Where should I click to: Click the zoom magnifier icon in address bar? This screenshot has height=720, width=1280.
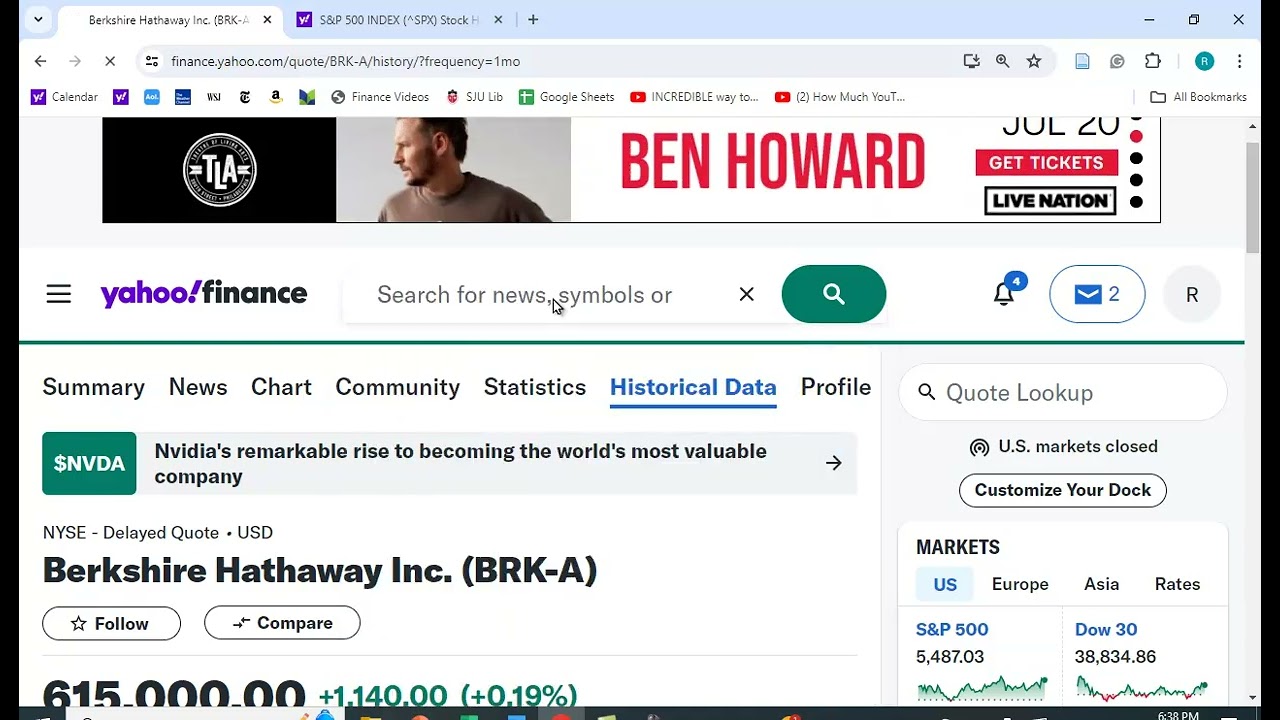coord(1002,61)
